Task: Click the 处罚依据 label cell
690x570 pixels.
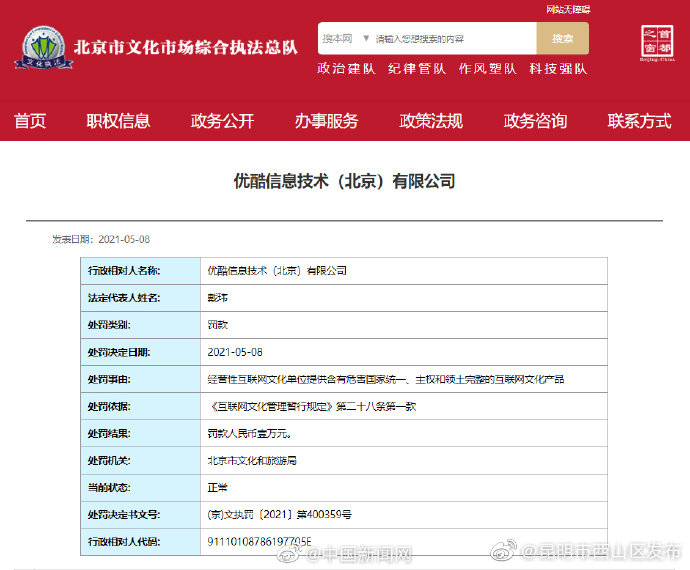Action: 141,406
